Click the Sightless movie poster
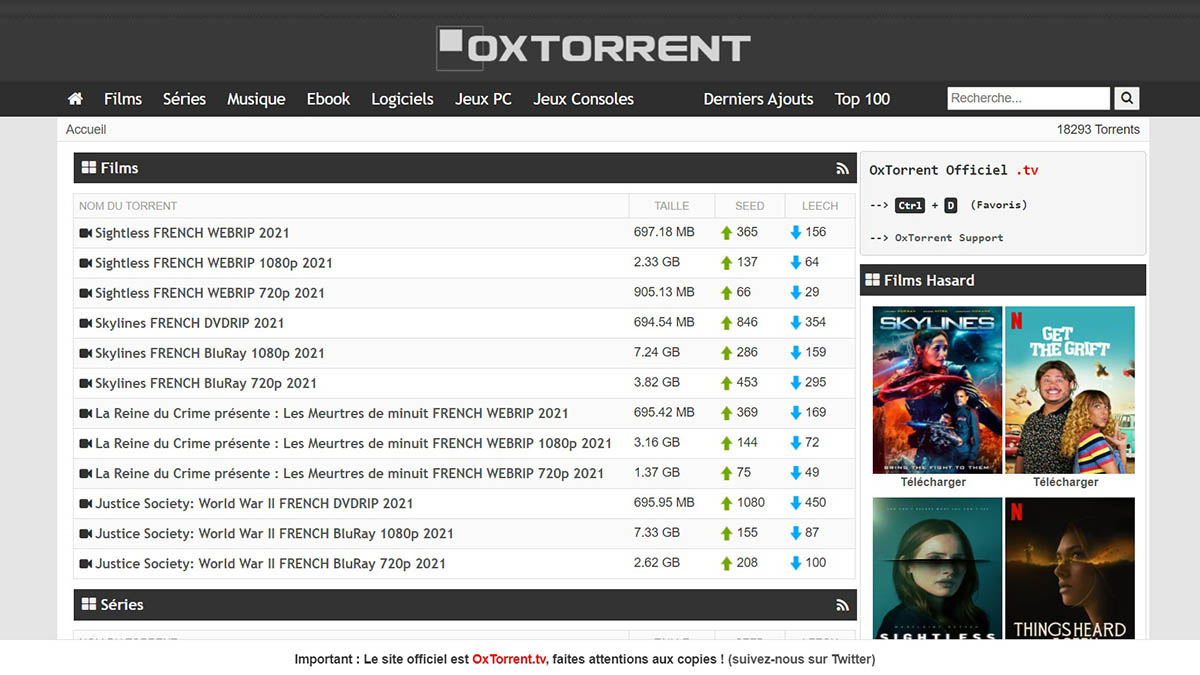Viewport: 1200px width, 675px height. [937, 569]
